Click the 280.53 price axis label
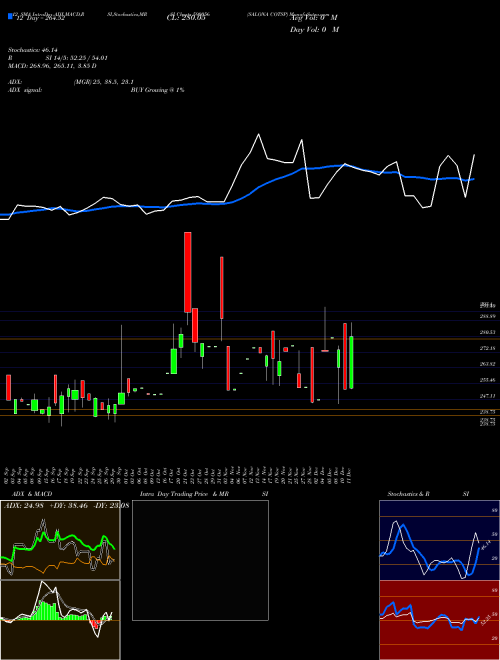 487,332
